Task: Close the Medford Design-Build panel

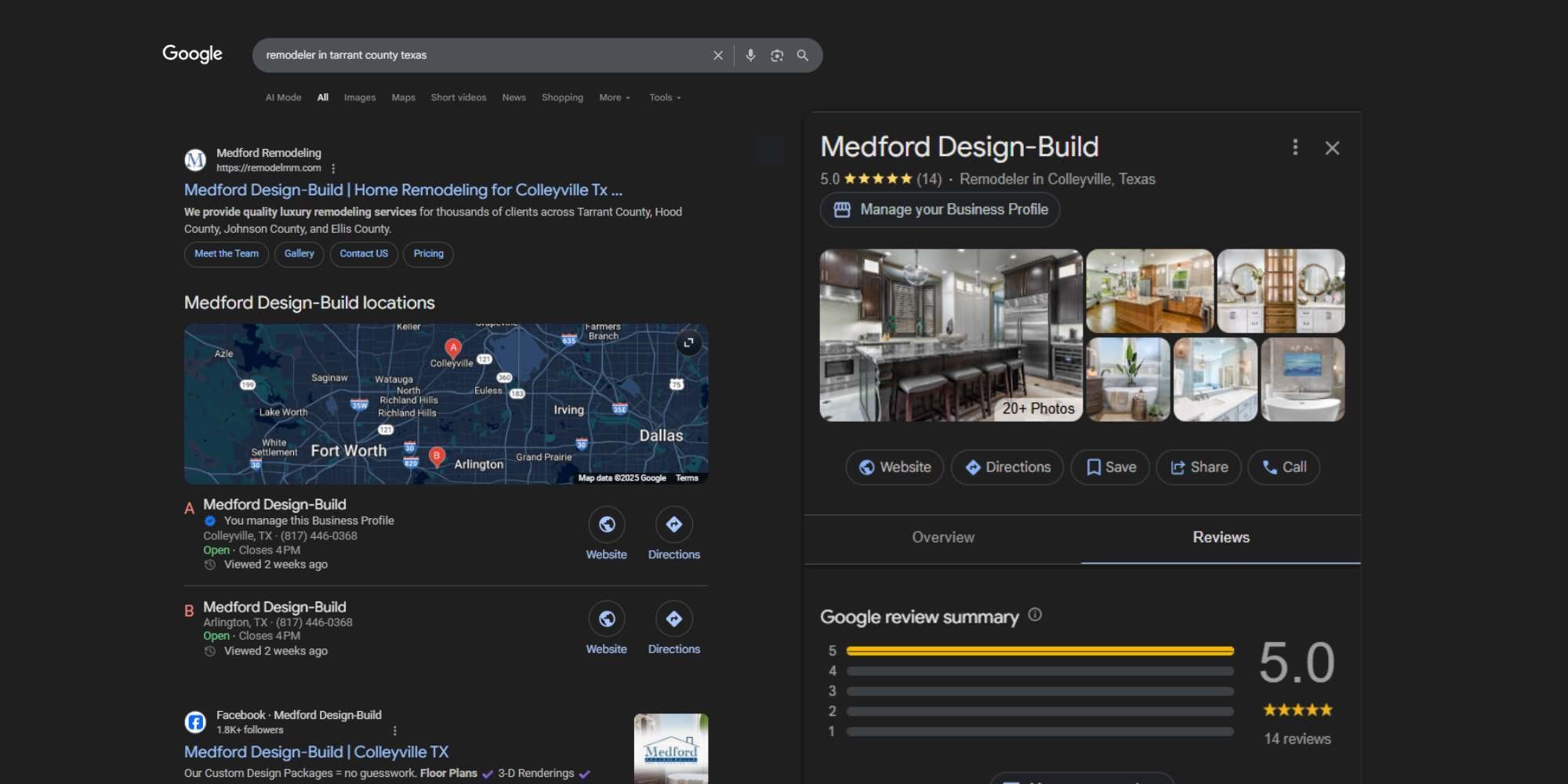Action: (1332, 148)
